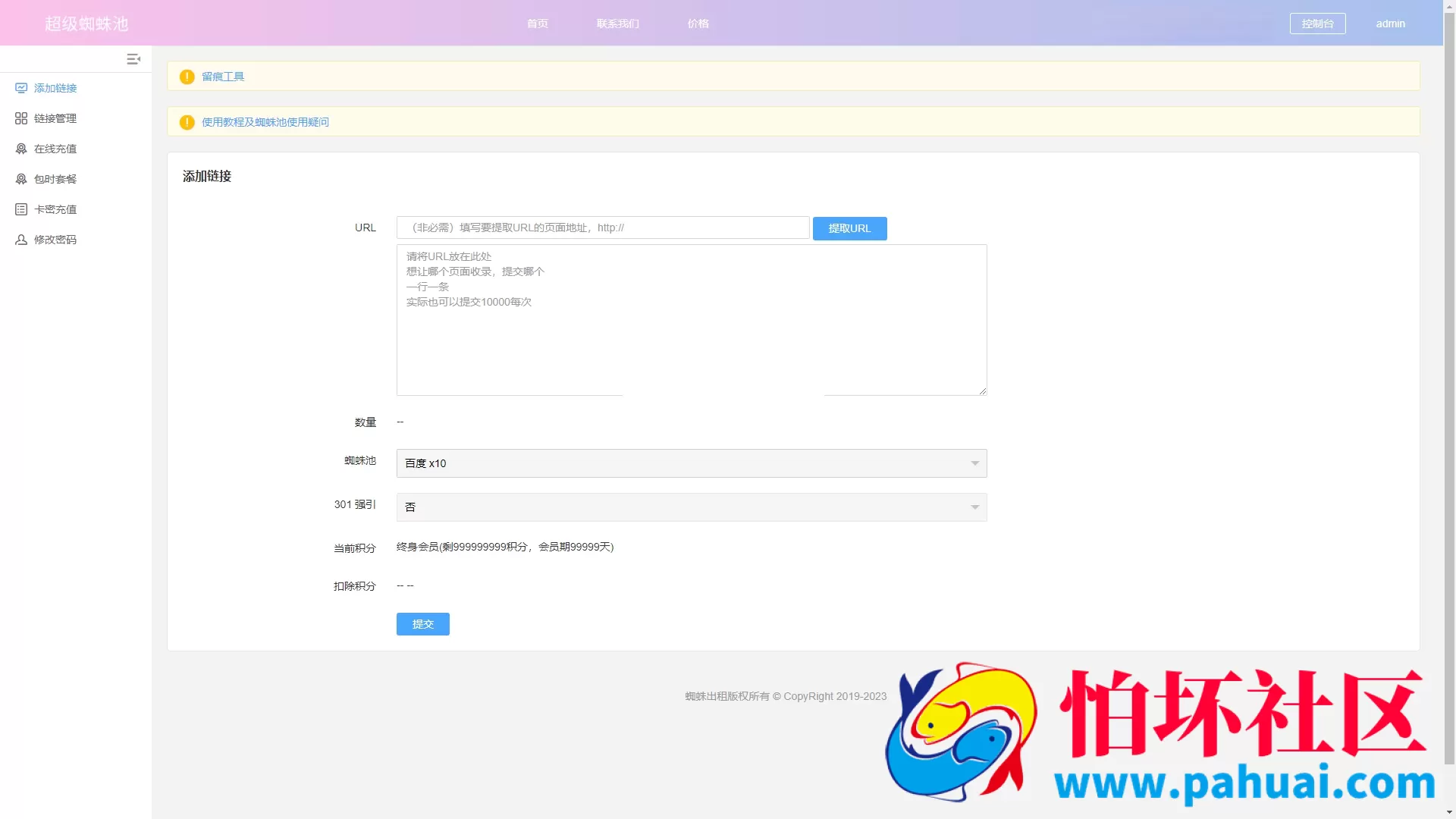The height and width of the screenshot is (819, 1456).
Task: Click the 卡密充值 list icon
Action: [21, 209]
